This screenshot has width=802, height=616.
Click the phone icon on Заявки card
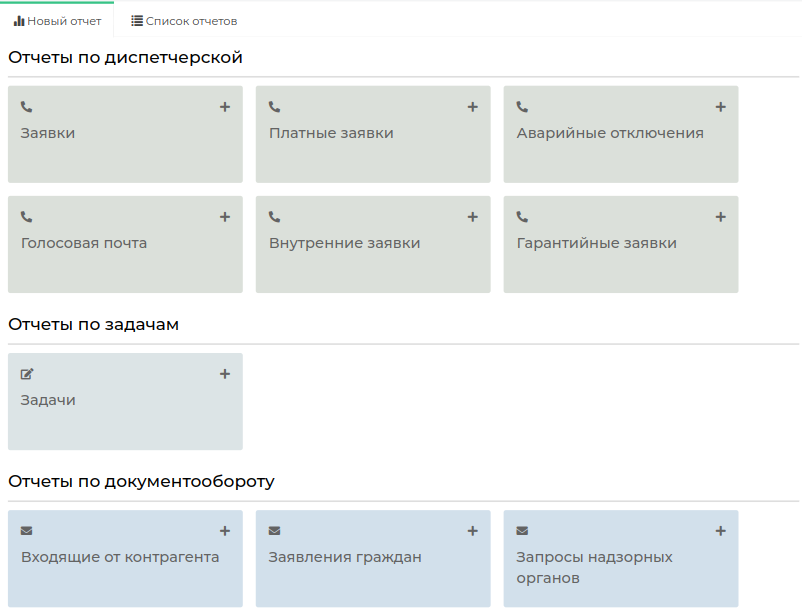click(x=27, y=107)
